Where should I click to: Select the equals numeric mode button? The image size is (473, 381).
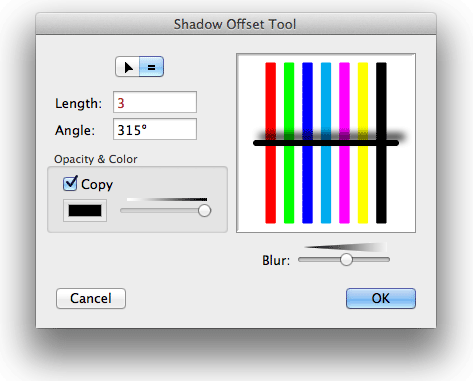coord(151,67)
